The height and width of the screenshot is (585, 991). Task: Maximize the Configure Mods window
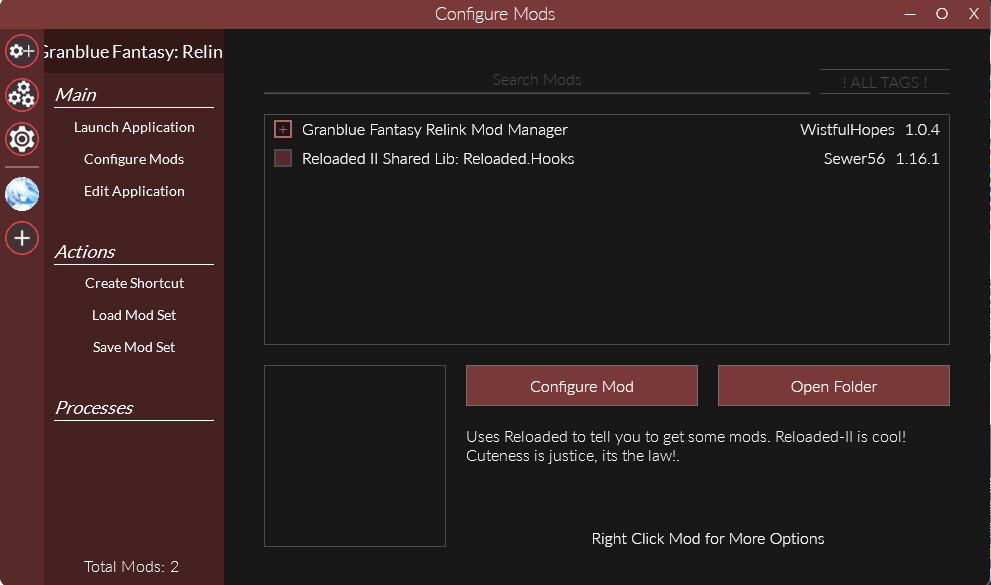point(941,14)
